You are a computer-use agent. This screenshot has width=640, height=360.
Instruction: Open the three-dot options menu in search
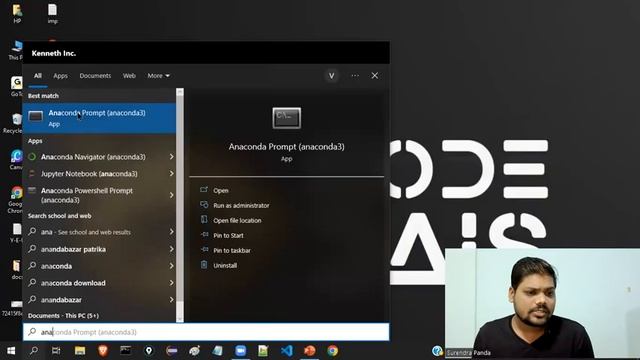tap(355, 76)
